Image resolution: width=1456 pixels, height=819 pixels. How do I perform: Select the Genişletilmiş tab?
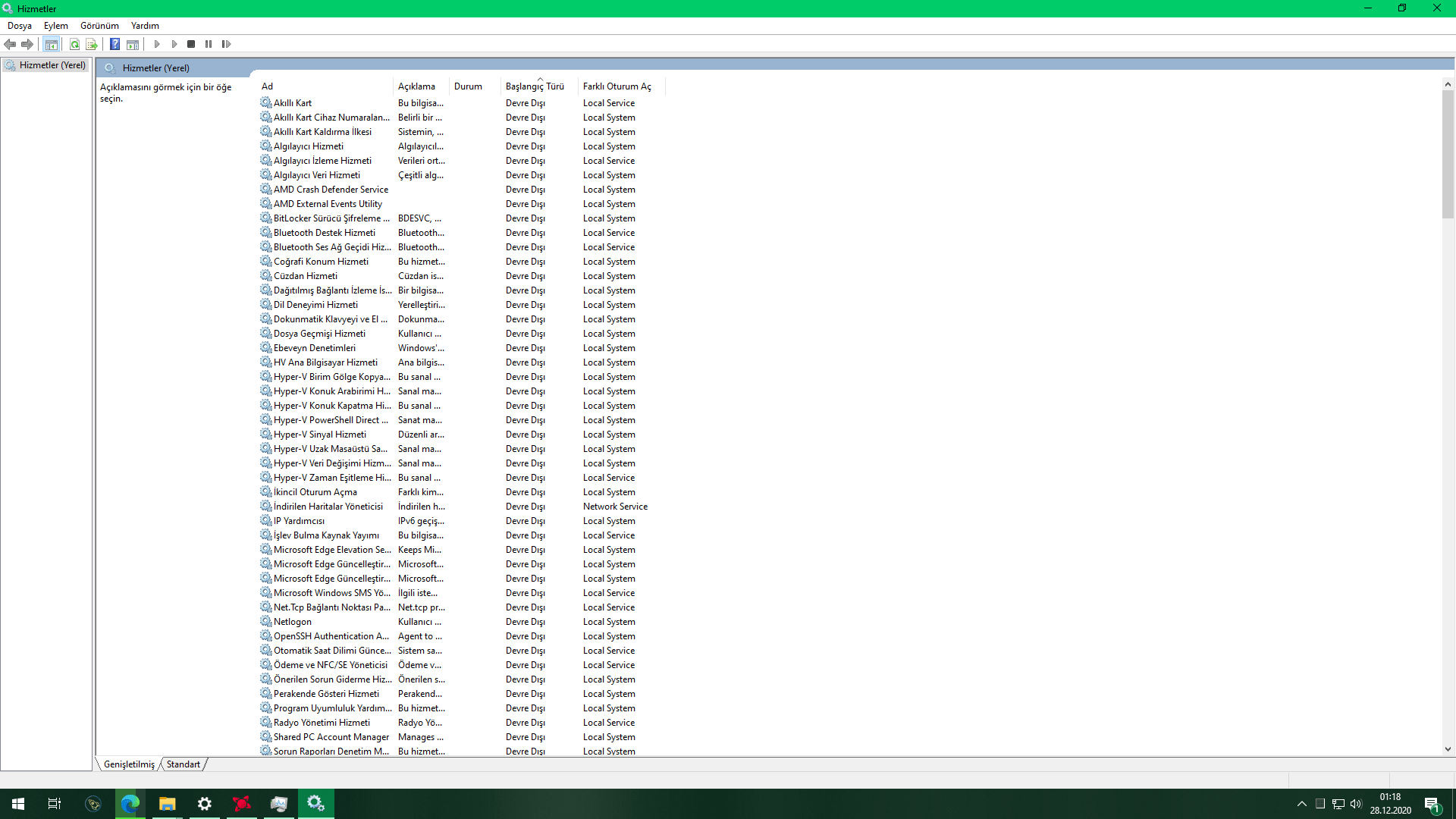(129, 764)
